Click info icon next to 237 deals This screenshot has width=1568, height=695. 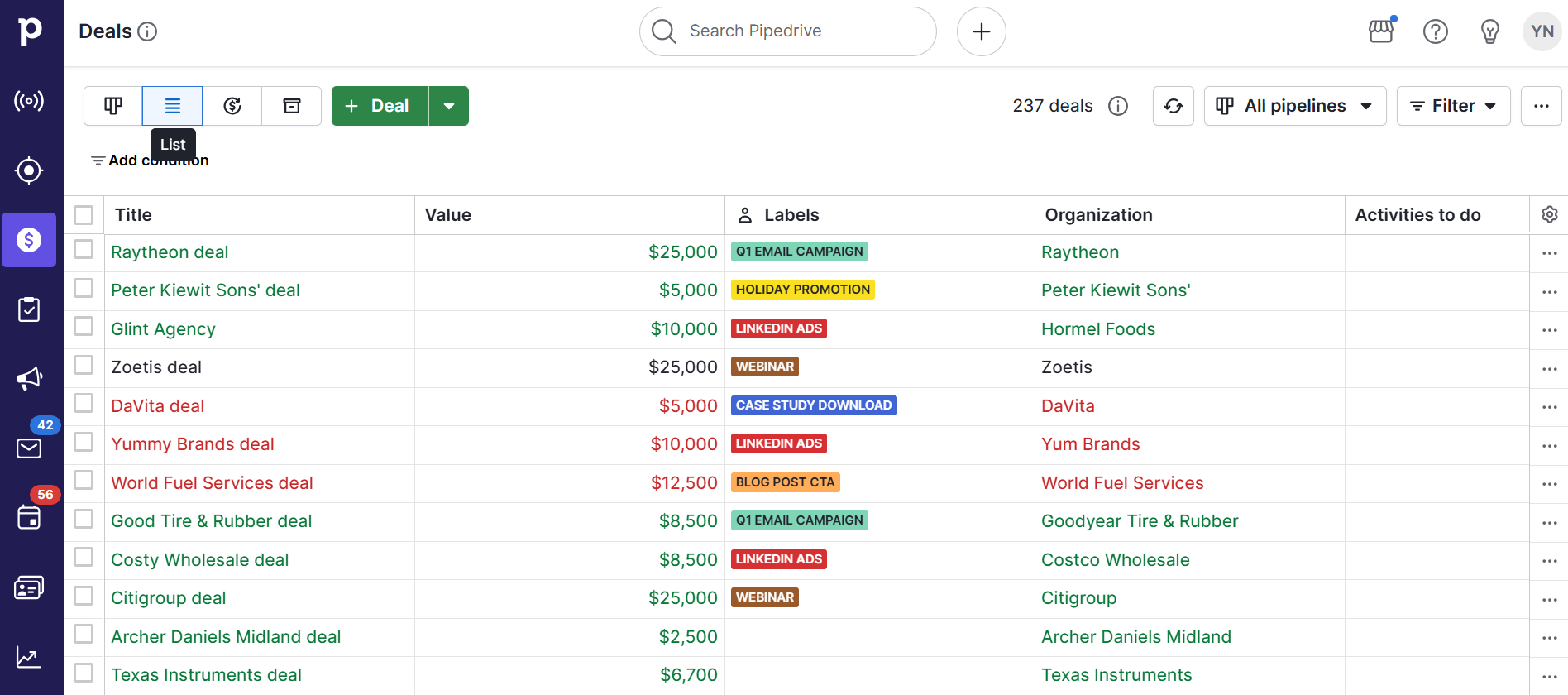(1118, 106)
